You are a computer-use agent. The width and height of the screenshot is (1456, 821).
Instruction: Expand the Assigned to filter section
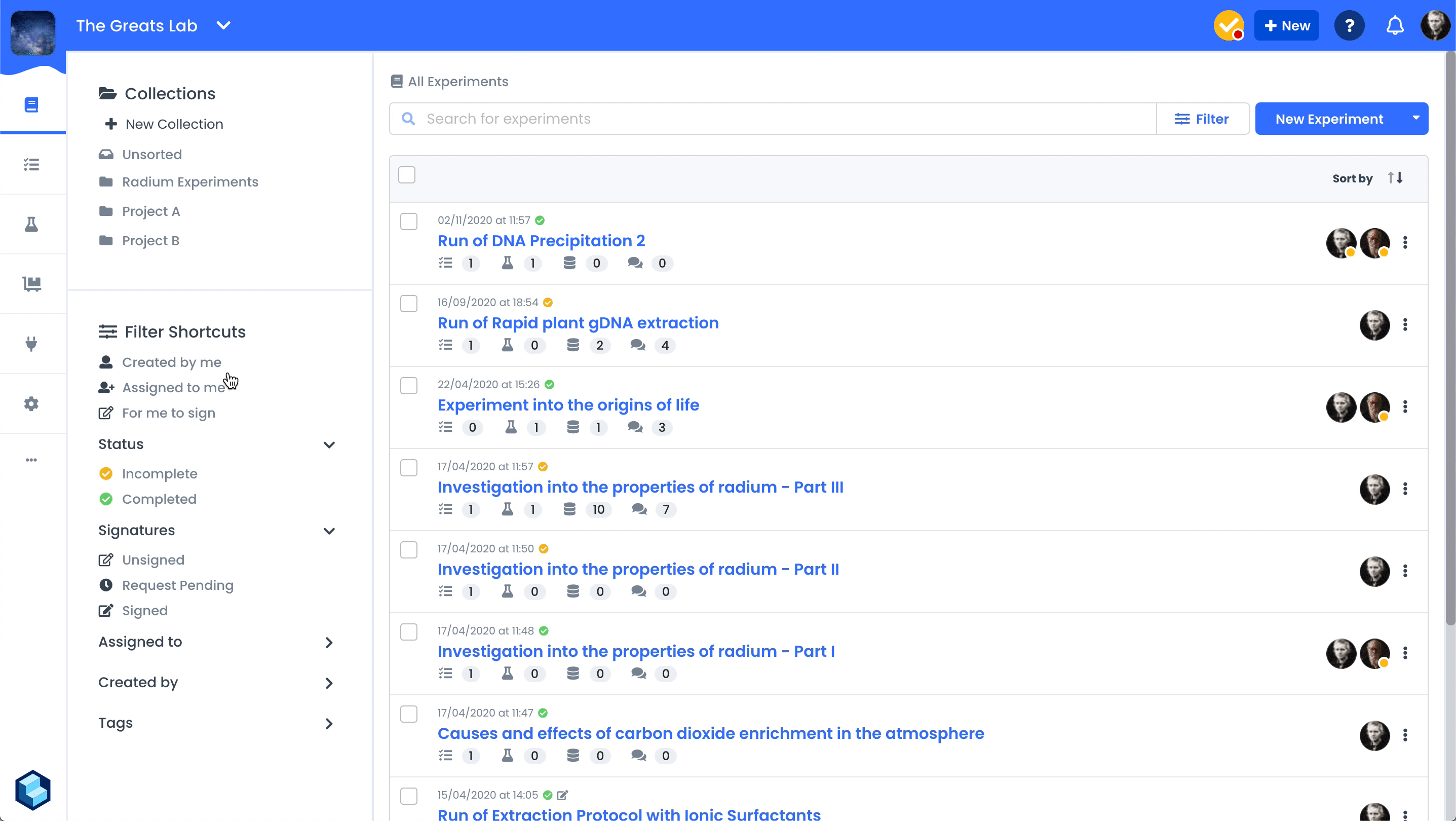pyautogui.click(x=329, y=643)
